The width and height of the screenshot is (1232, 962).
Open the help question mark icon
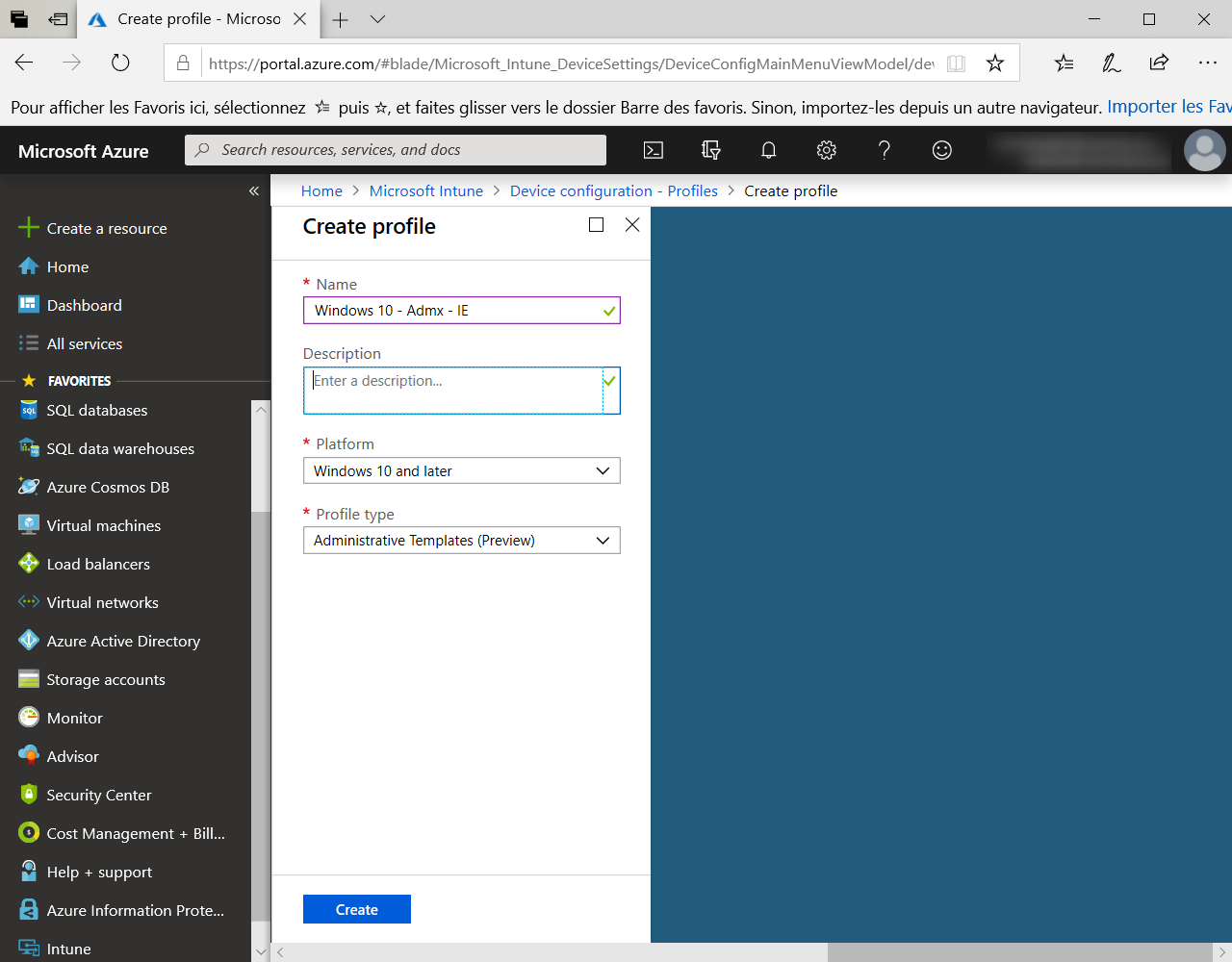(885, 150)
